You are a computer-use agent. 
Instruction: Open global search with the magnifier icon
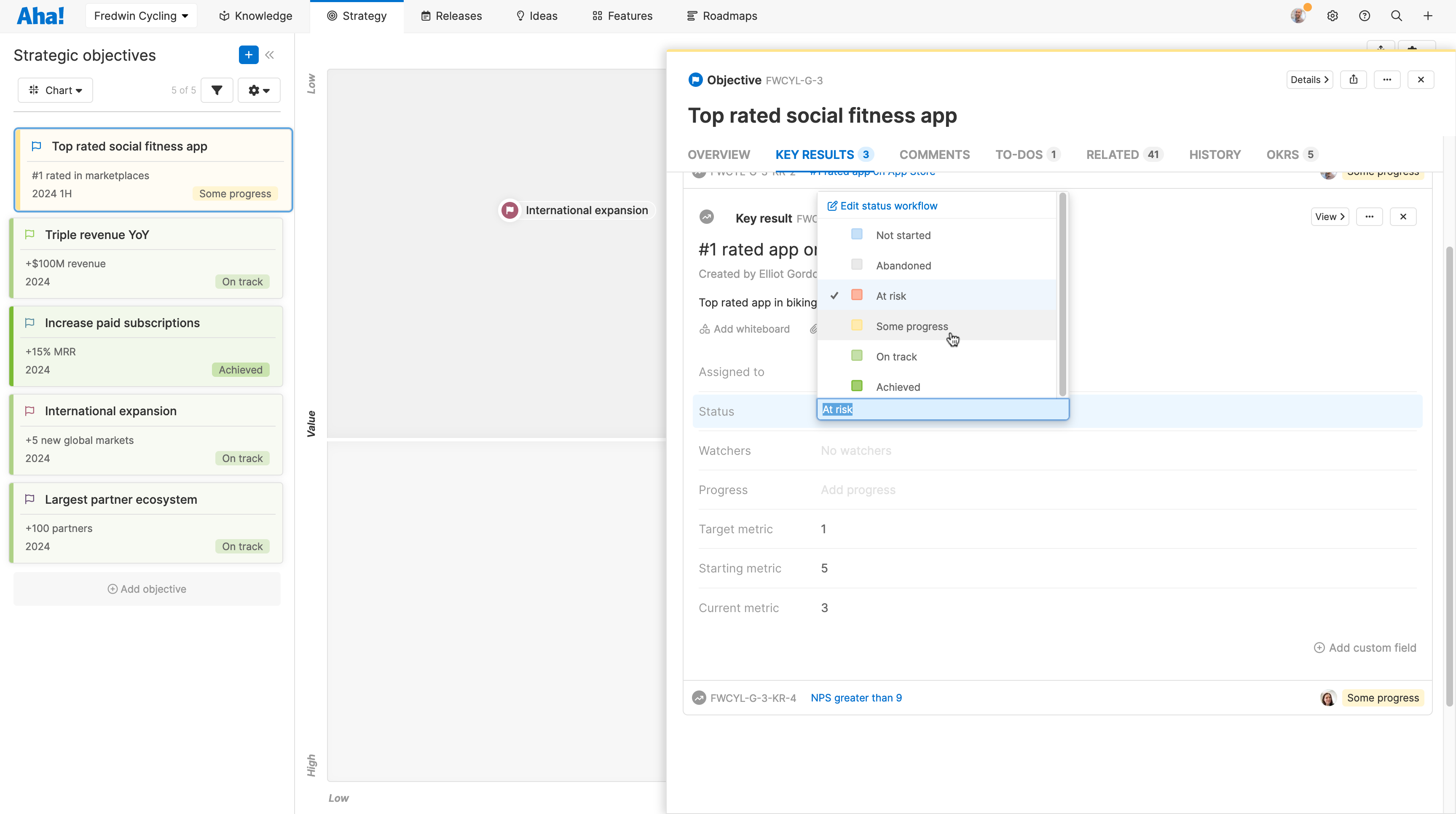point(1397,15)
